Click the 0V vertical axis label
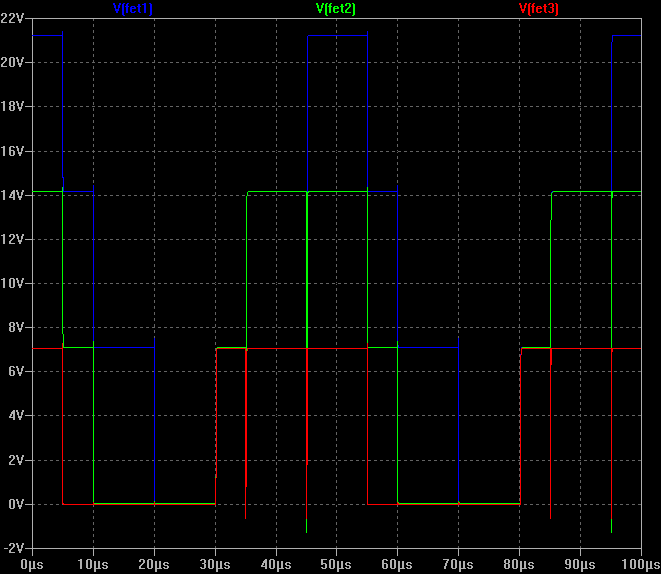 pyautogui.click(x=16, y=504)
